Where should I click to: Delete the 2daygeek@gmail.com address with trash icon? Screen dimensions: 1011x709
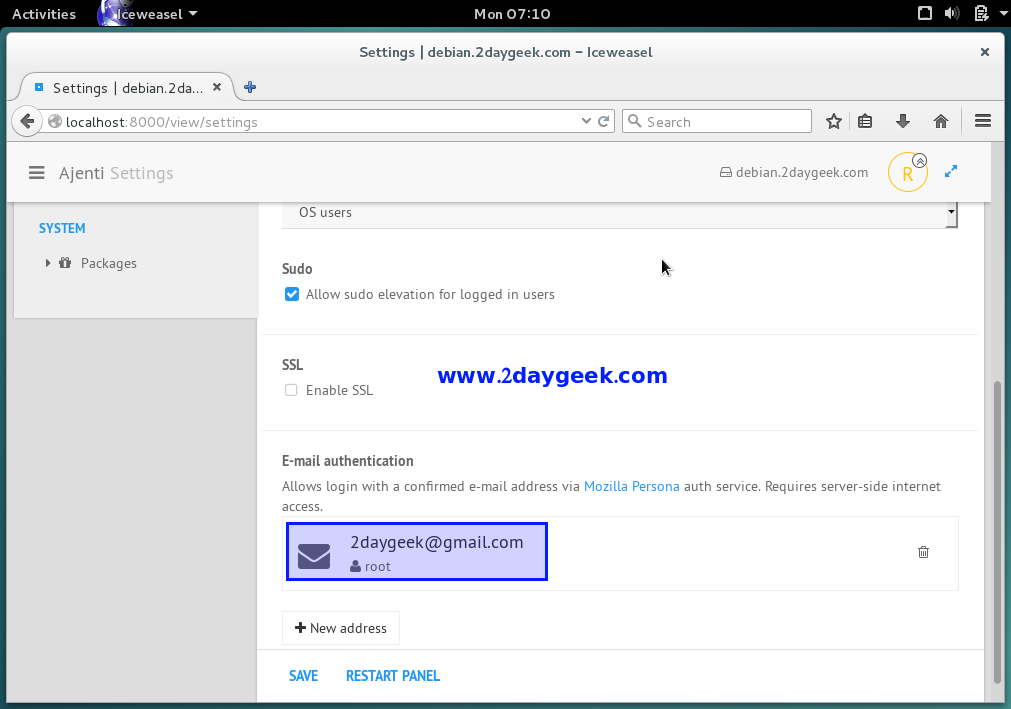[x=923, y=552]
